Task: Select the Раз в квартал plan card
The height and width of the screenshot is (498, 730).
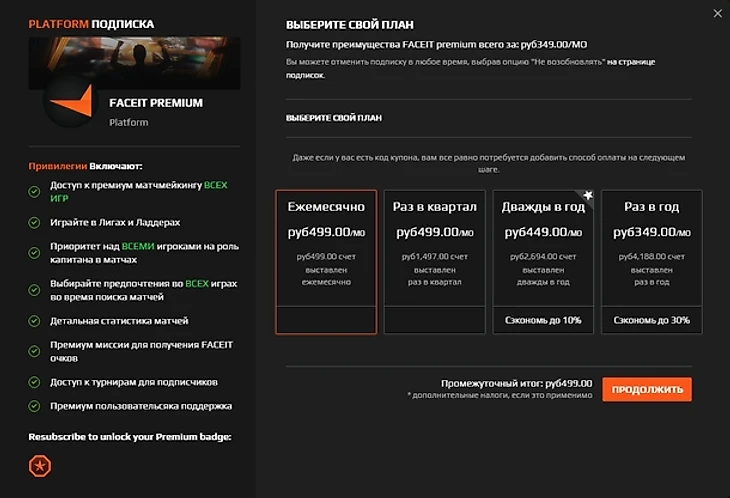Action: point(434,262)
